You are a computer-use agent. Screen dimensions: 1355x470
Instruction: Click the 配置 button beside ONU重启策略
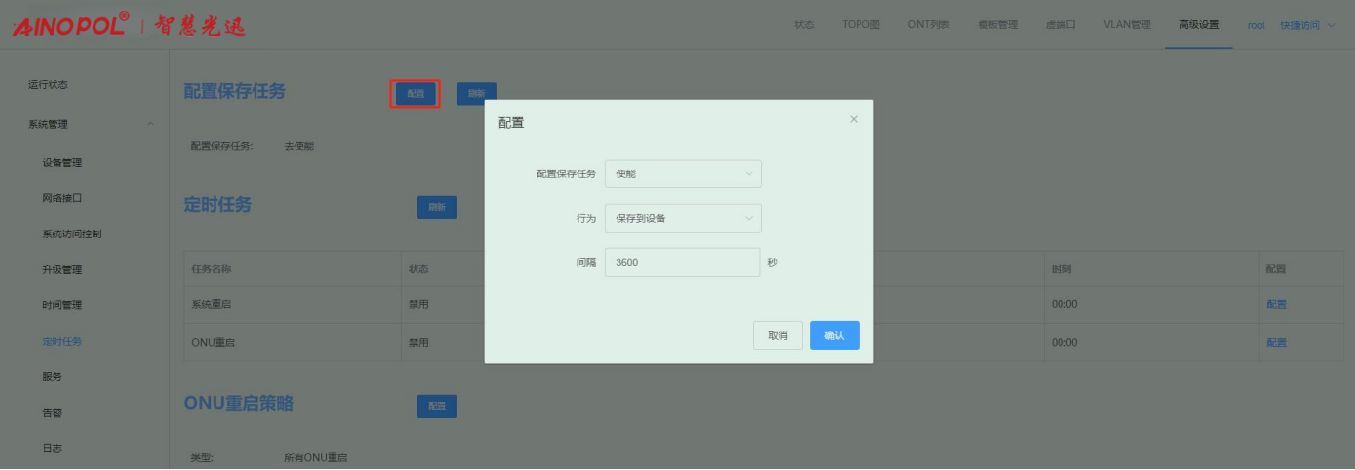click(436, 406)
